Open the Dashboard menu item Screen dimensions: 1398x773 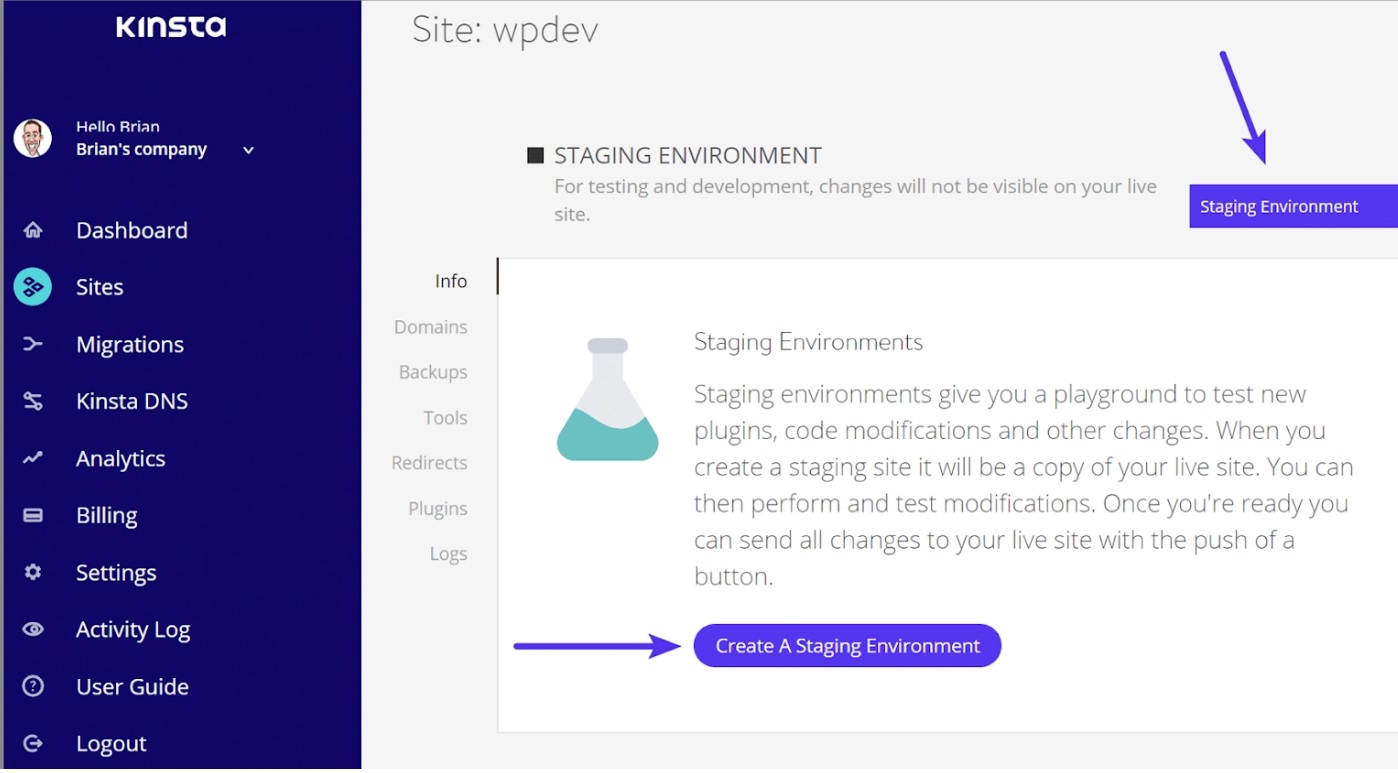132,230
